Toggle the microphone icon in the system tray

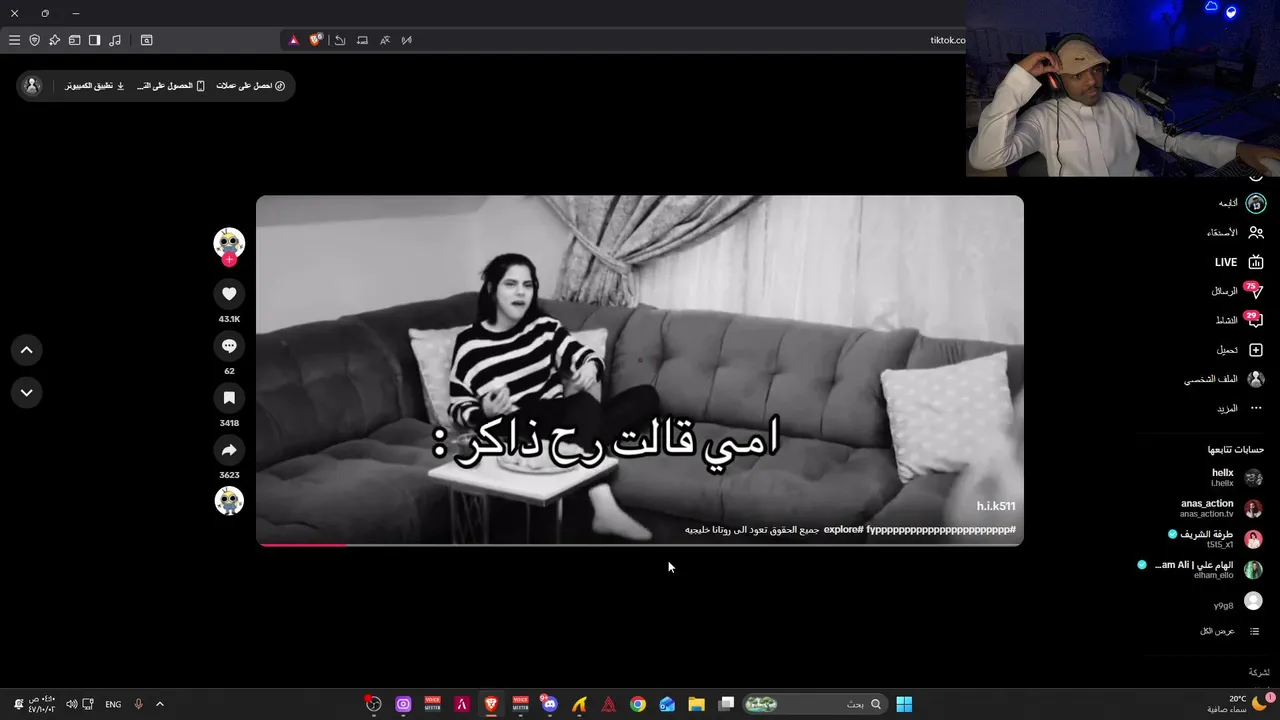pos(138,704)
